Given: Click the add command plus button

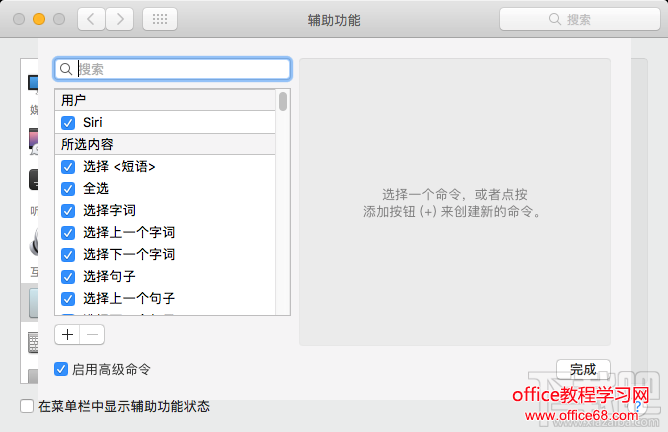Looking at the screenshot, I should point(67,334).
